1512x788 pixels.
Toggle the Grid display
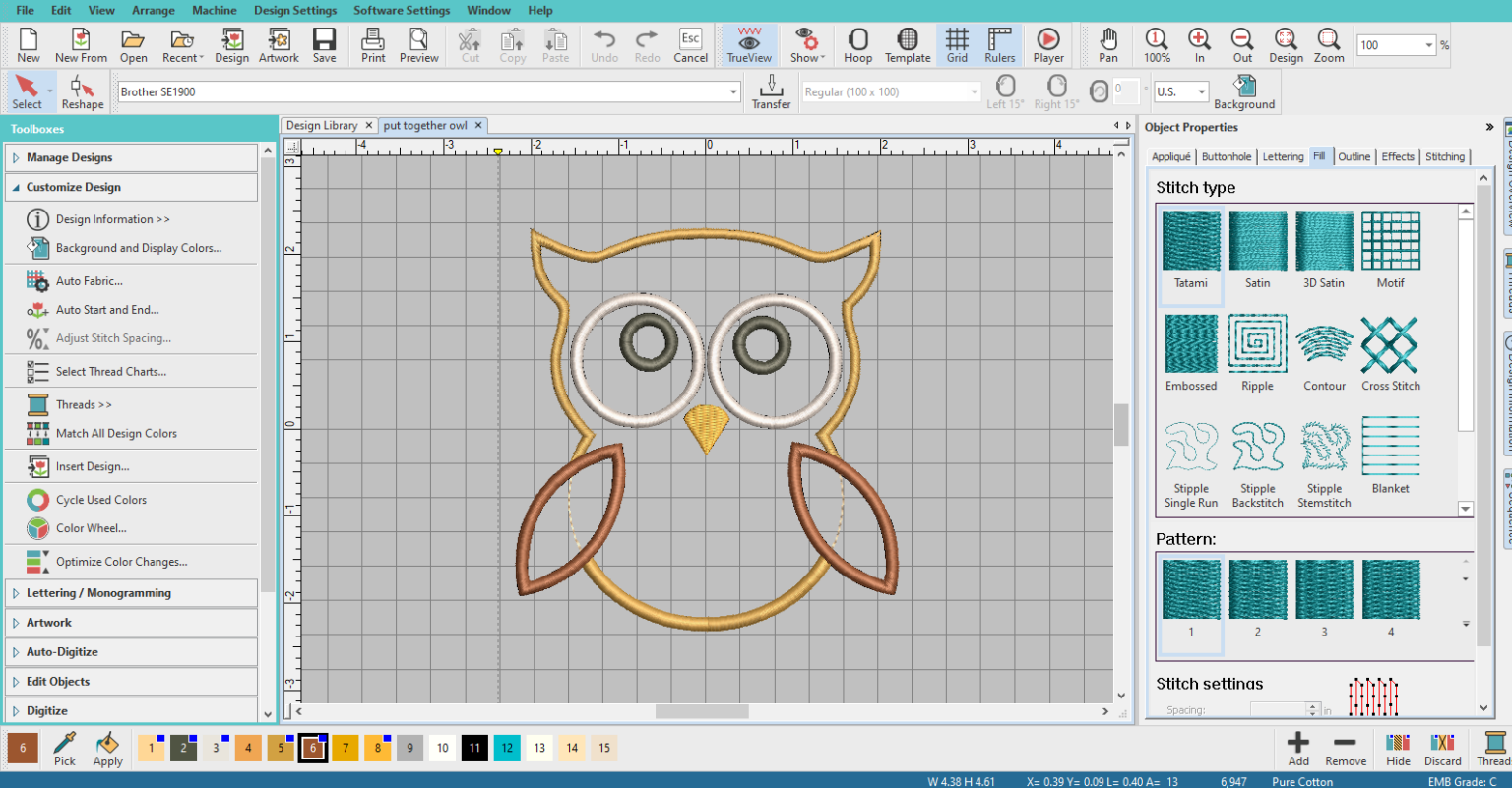(957, 45)
